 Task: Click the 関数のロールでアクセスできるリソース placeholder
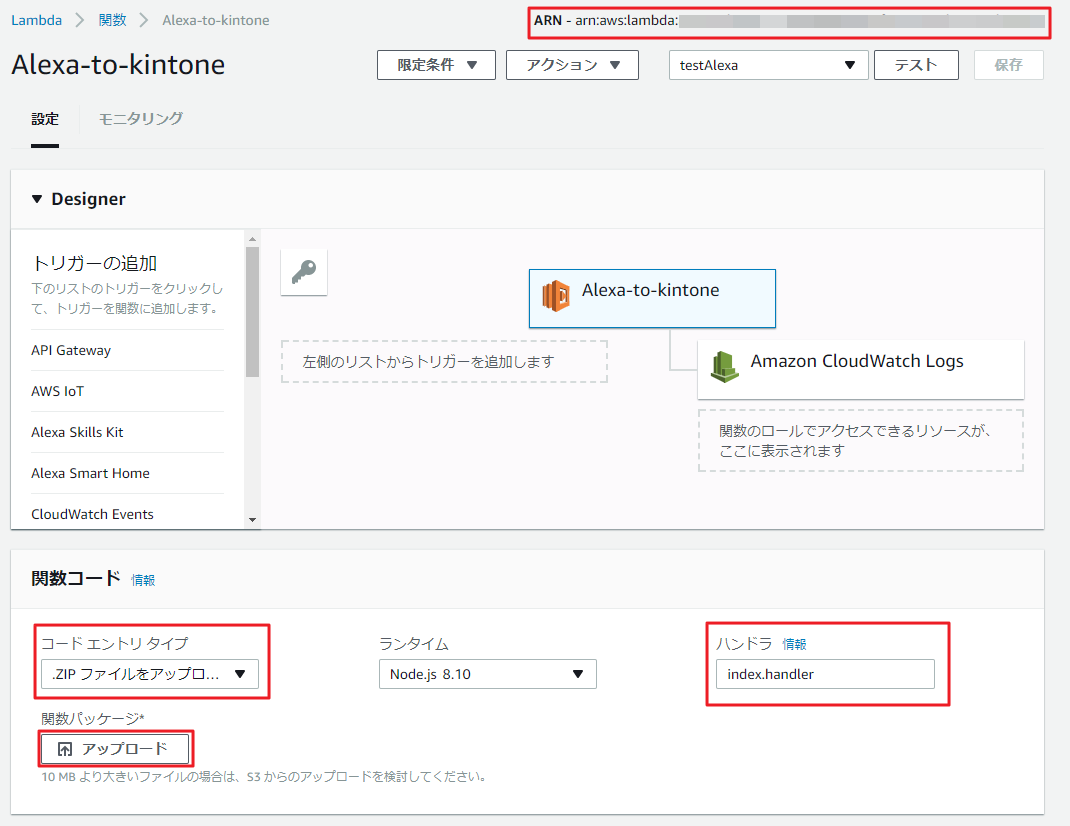[861, 440]
